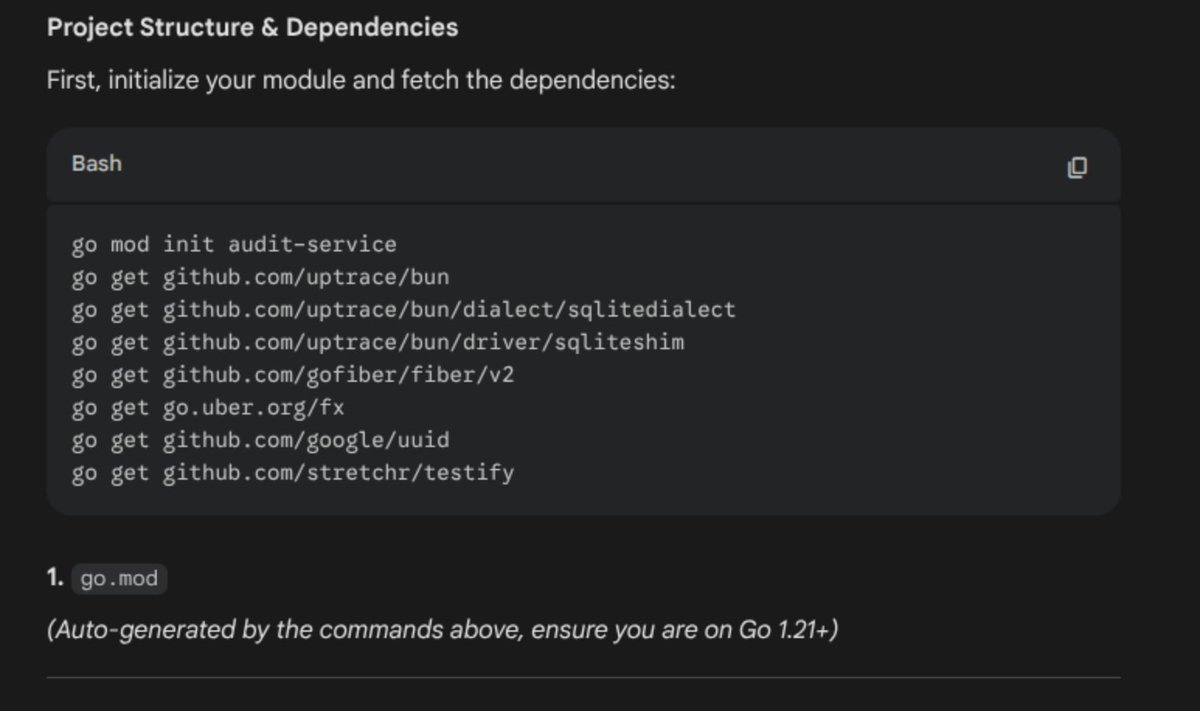Click the line ending in 'sqliteshim'
Image resolution: width=1200 pixels, height=711 pixels.
(378, 342)
